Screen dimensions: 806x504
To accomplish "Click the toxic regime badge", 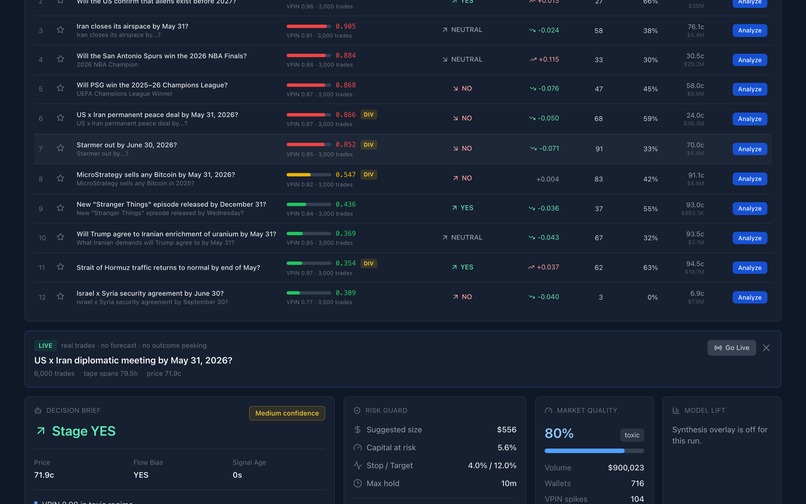I will (632, 435).
